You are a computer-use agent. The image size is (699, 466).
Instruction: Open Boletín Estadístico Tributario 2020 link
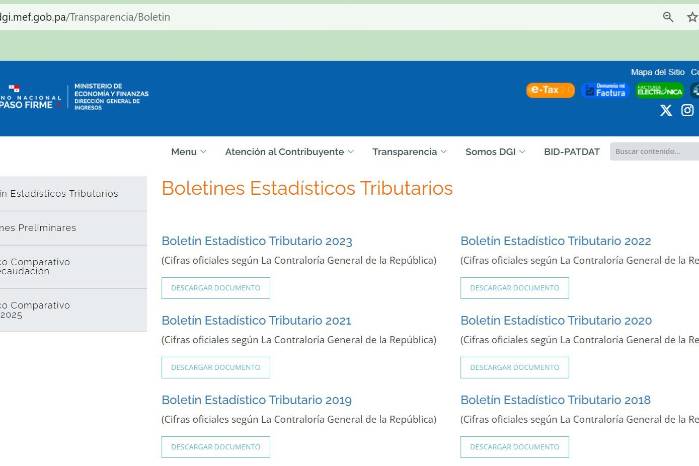tap(556, 320)
